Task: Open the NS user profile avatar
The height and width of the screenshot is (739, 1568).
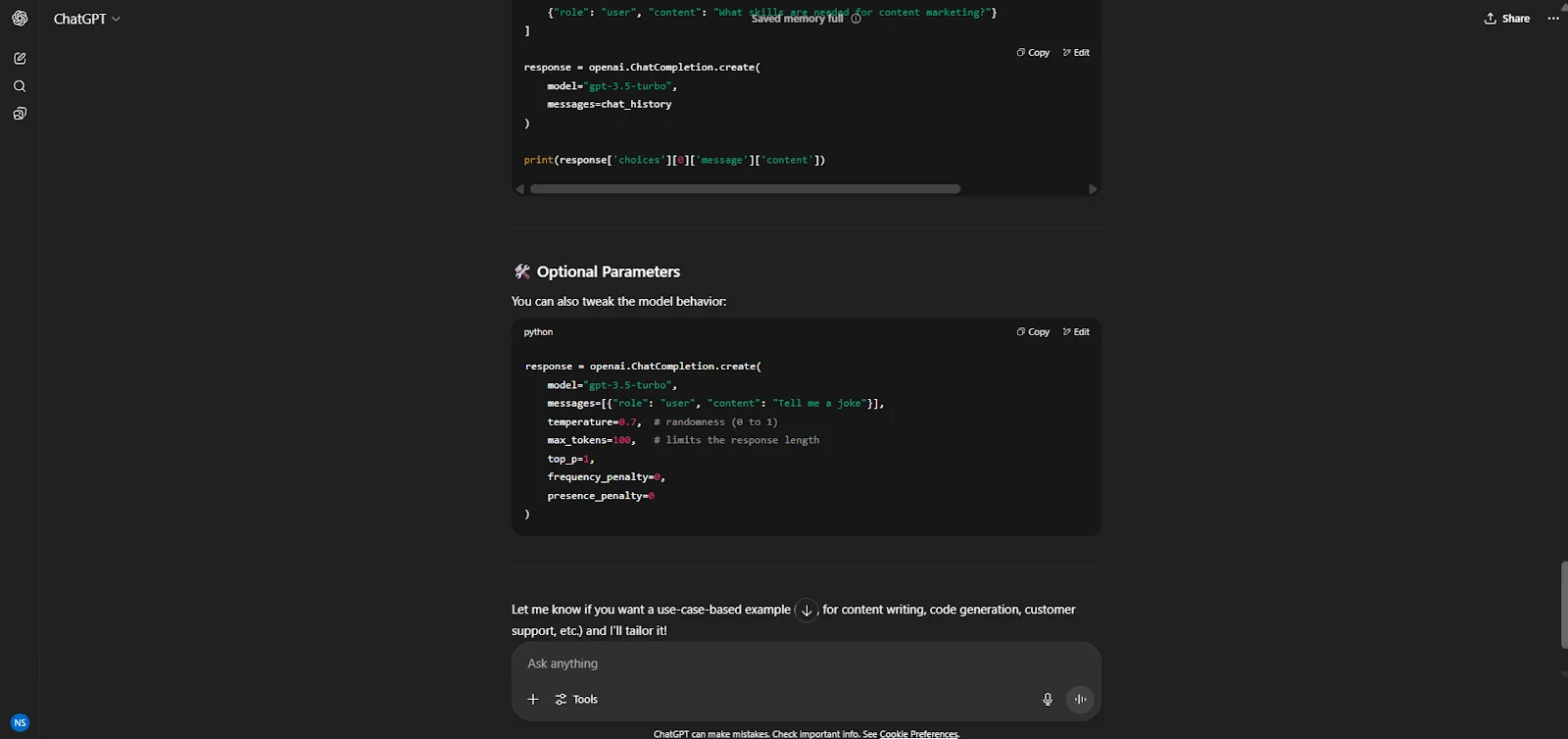Action: [20, 722]
